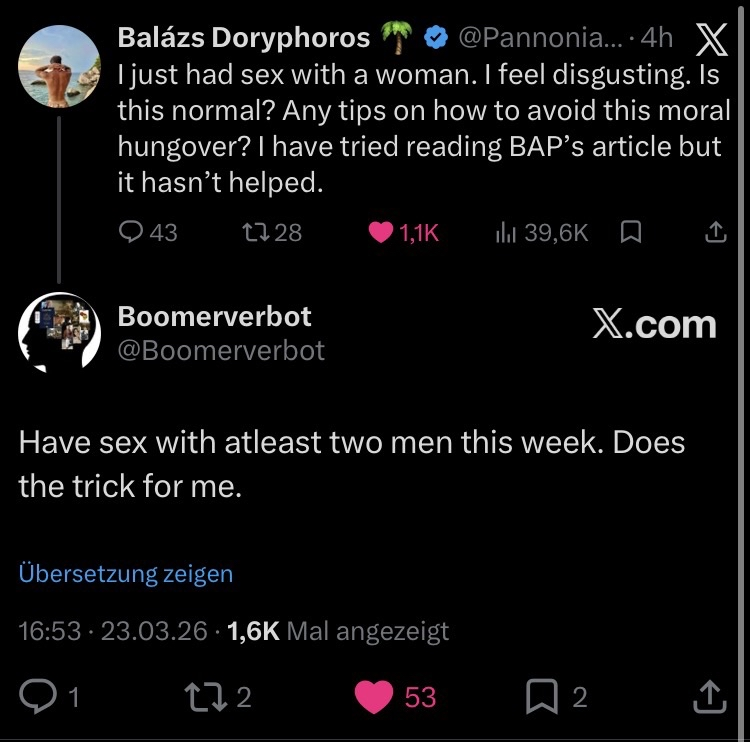Click "Übersetzung zeigen" to translate the reply

click(x=126, y=574)
